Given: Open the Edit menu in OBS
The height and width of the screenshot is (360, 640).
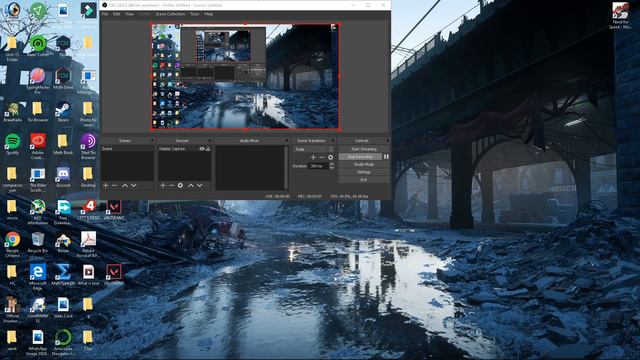Looking at the screenshot, I should [x=117, y=14].
